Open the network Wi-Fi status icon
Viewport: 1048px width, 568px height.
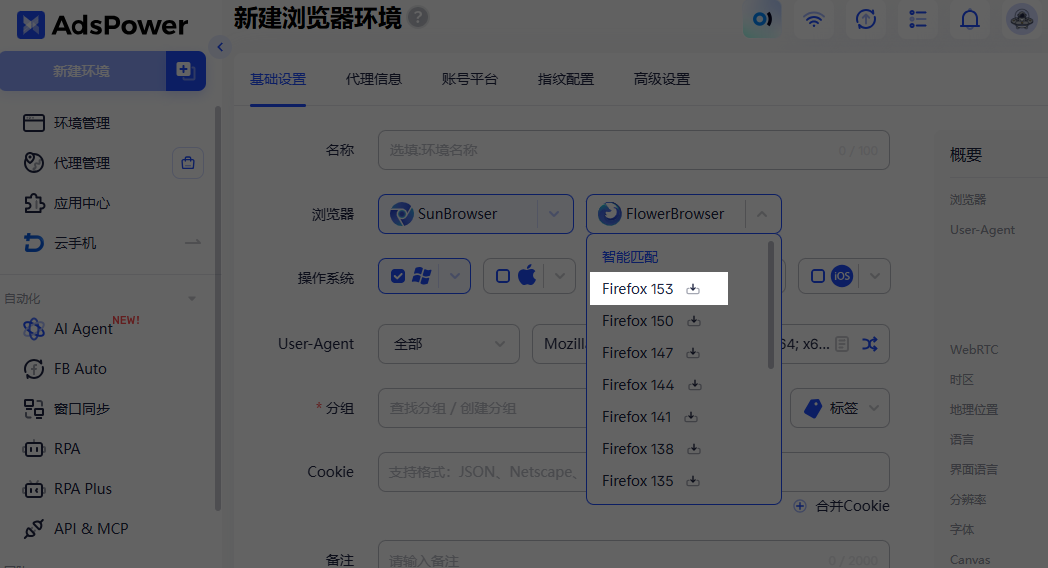click(813, 19)
